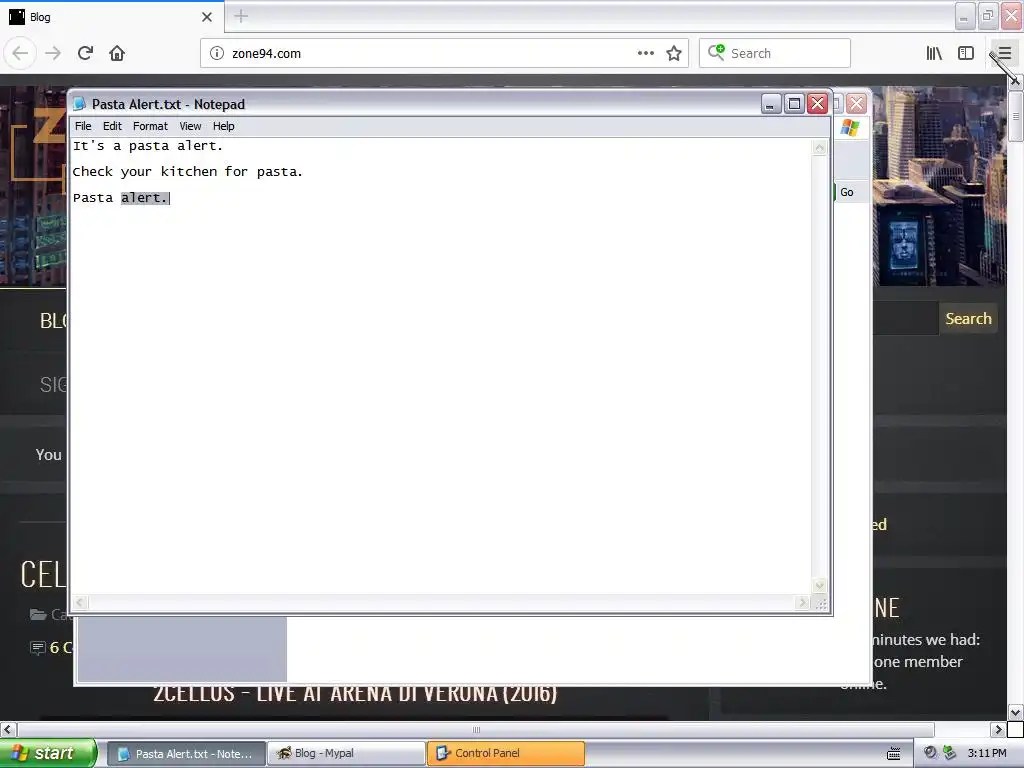Click Notepad horizontal scrollbar right arrow
The image size is (1024, 768).
click(x=803, y=603)
